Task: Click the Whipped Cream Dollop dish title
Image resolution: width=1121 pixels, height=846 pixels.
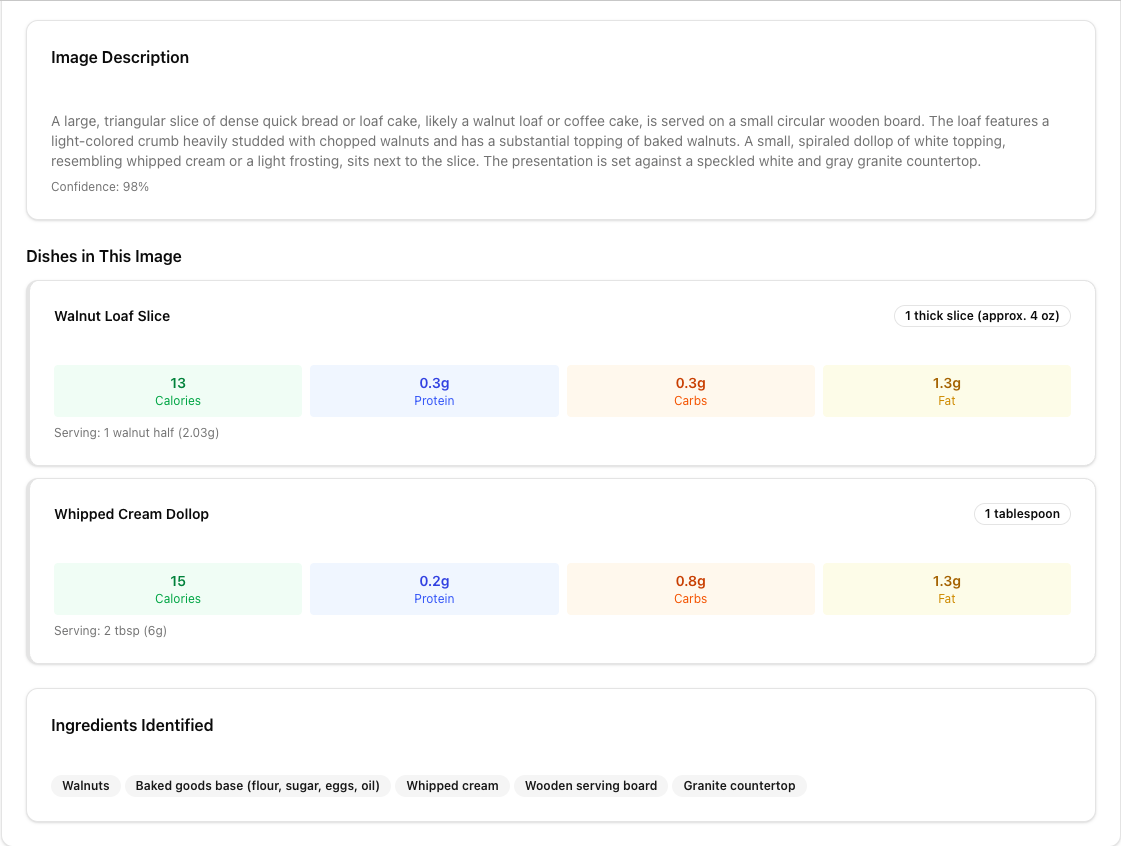Action: click(131, 514)
